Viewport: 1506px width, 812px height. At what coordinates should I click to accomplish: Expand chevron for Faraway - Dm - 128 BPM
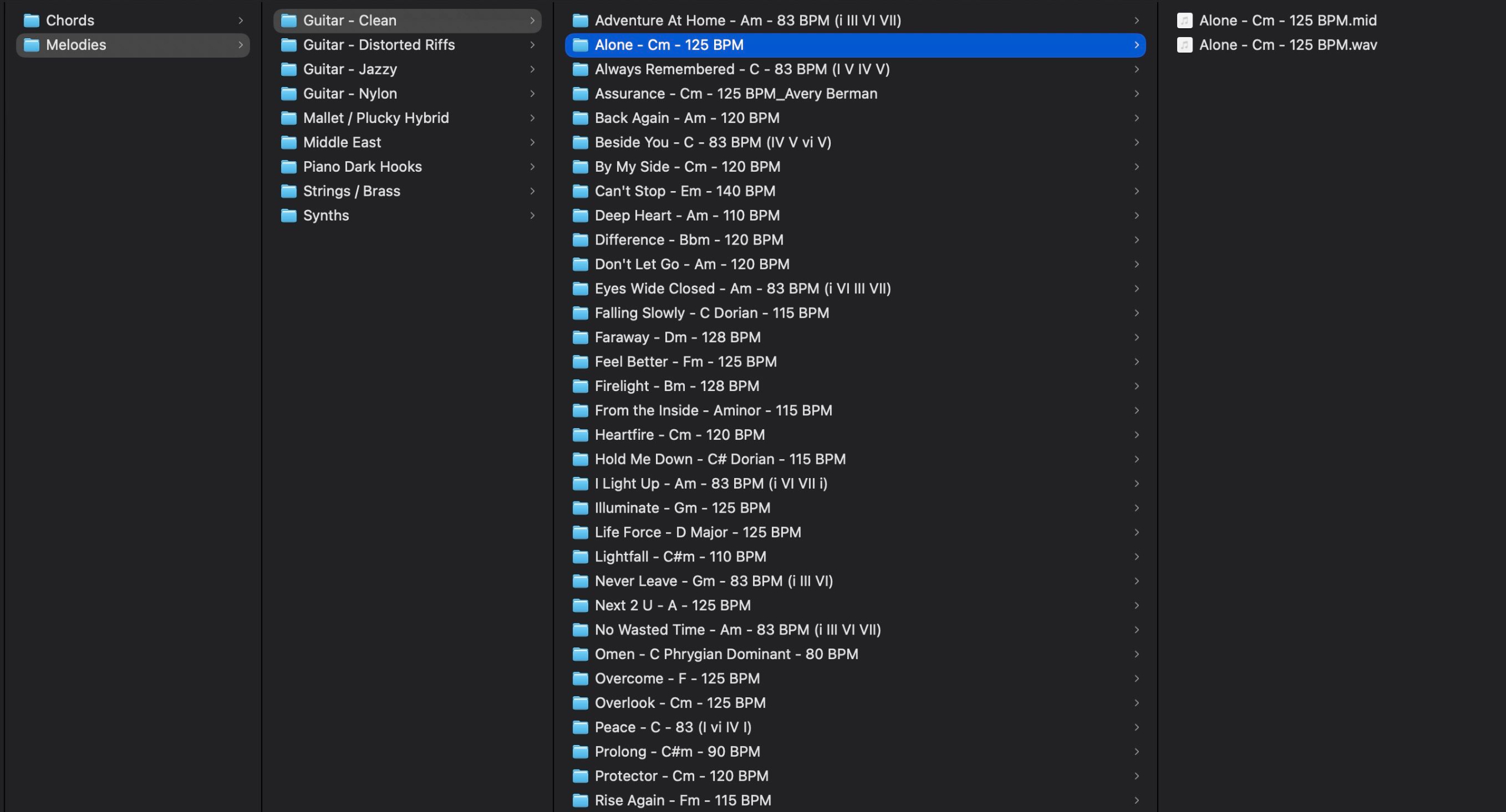[x=1136, y=338]
